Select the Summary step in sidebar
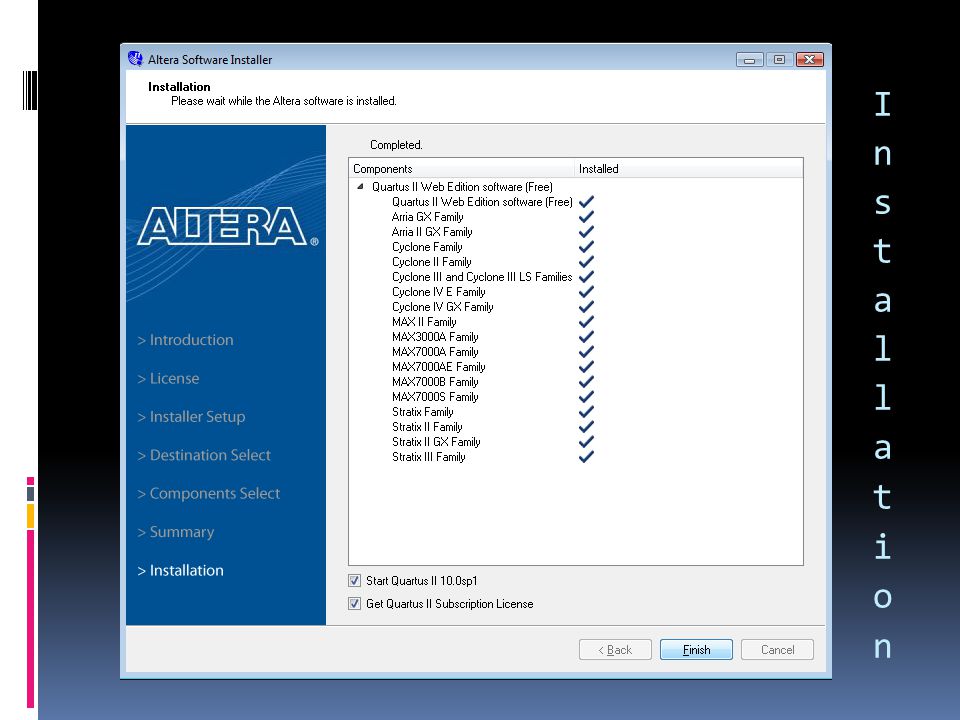The height and width of the screenshot is (720, 960). pos(176,532)
